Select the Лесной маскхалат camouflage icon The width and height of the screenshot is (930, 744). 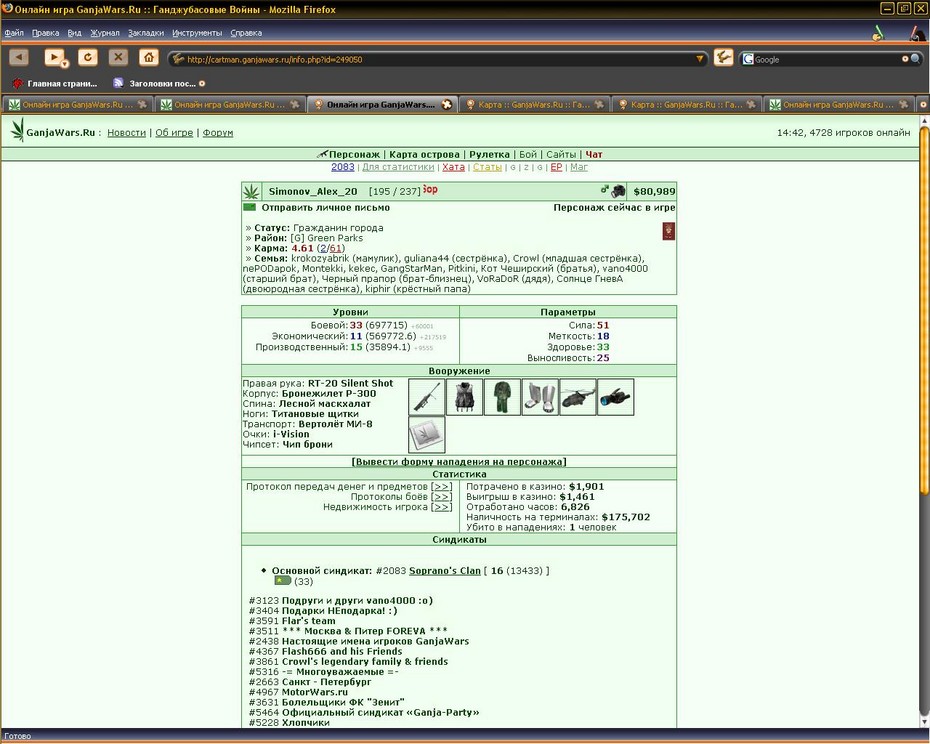(x=502, y=397)
